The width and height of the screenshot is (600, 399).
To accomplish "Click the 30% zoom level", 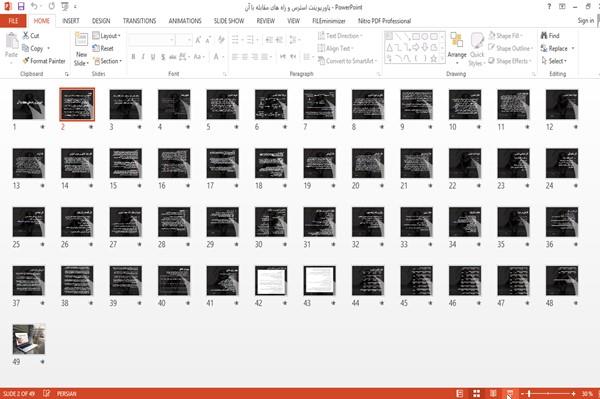I will coord(587,393).
